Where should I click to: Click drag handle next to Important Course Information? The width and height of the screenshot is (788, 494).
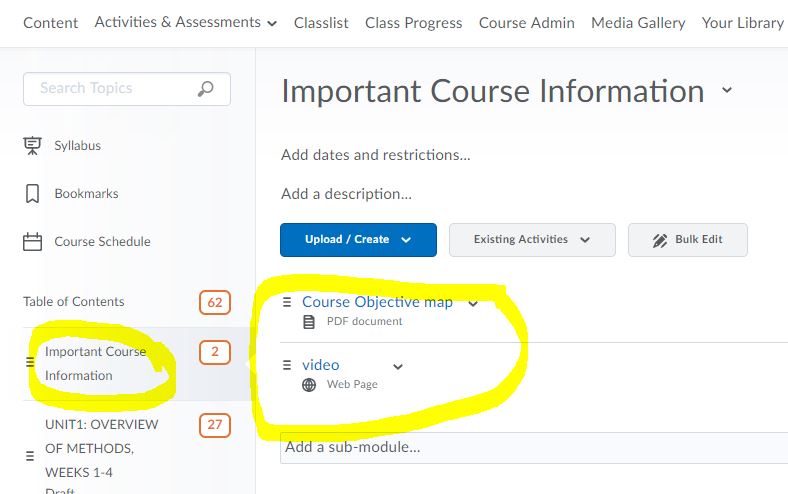pyautogui.click(x=30, y=362)
